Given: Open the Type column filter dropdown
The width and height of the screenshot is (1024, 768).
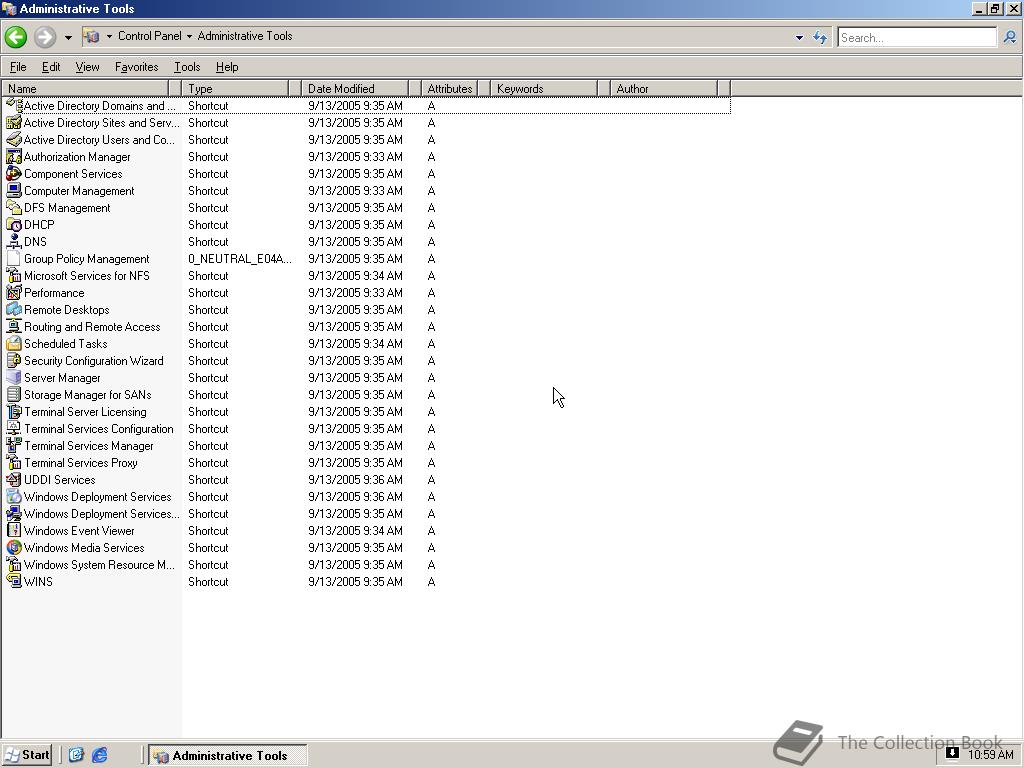Looking at the screenshot, I should tap(295, 88).
